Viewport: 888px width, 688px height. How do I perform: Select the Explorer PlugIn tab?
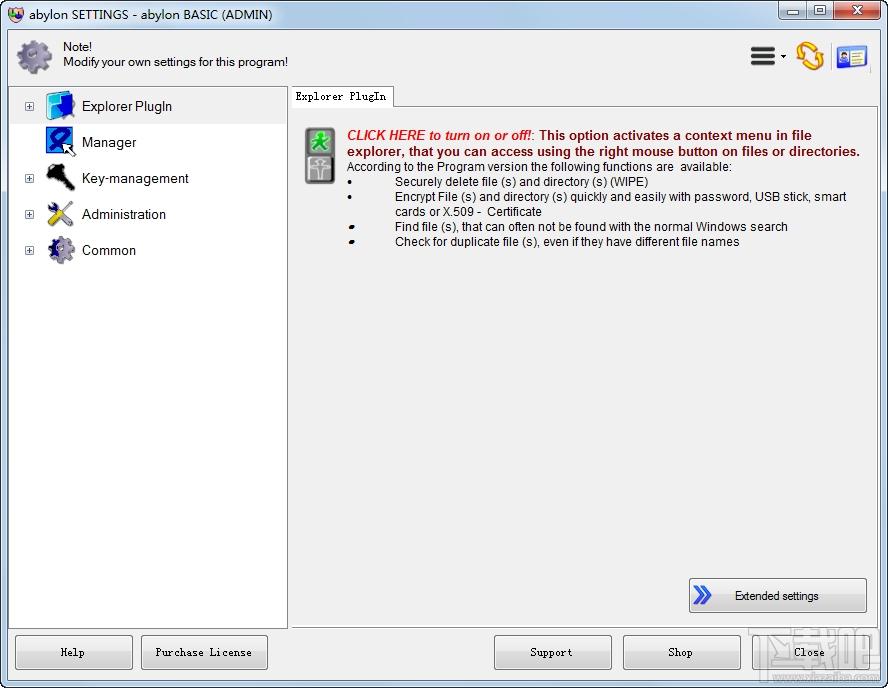point(341,96)
